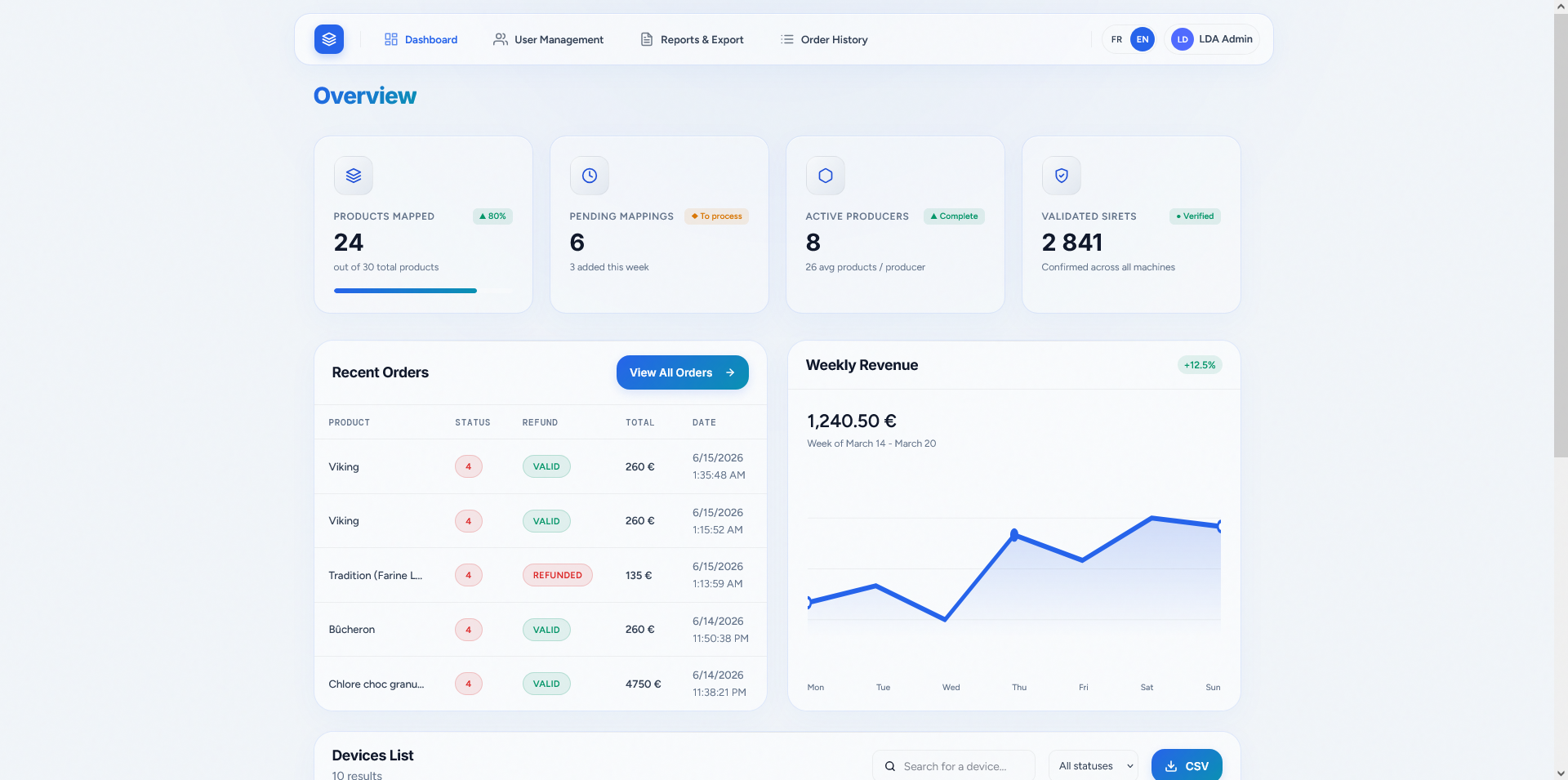Click status badge 4 on Bûcheron row

pyautogui.click(x=469, y=630)
